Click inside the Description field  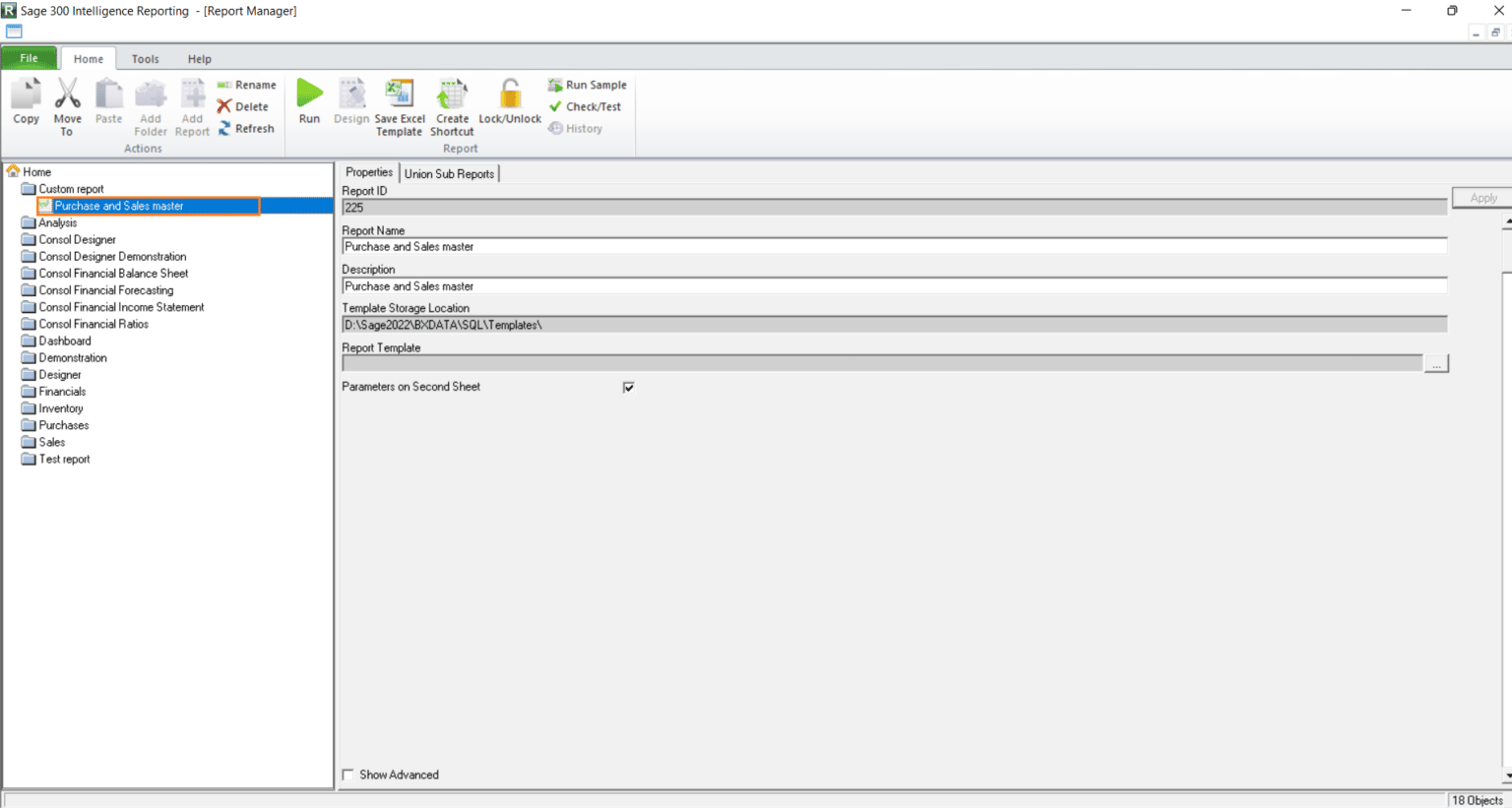coord(689,285)
